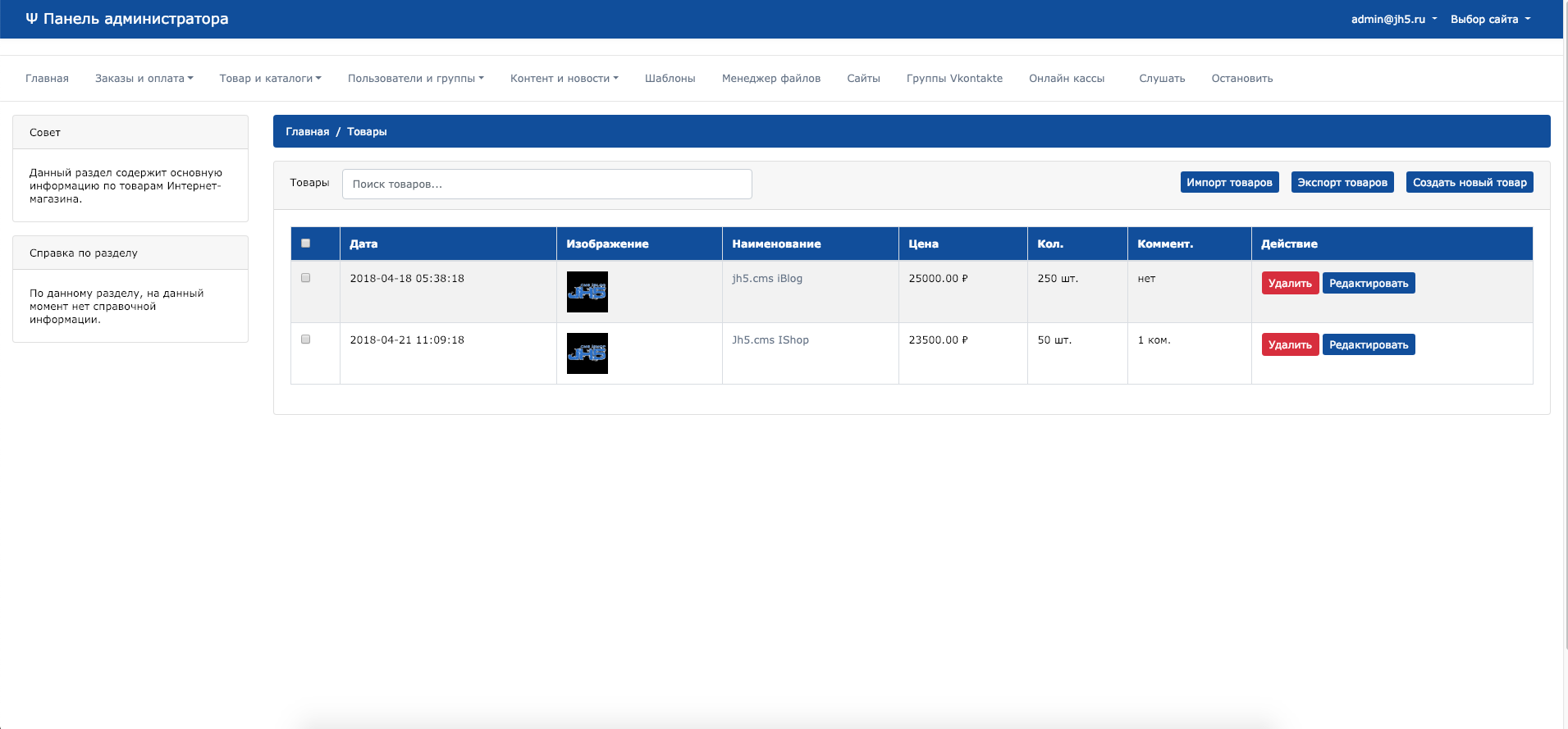Click Создать новый товар button
This screenshot has height=729, width=1568.
click(1470, 182)
